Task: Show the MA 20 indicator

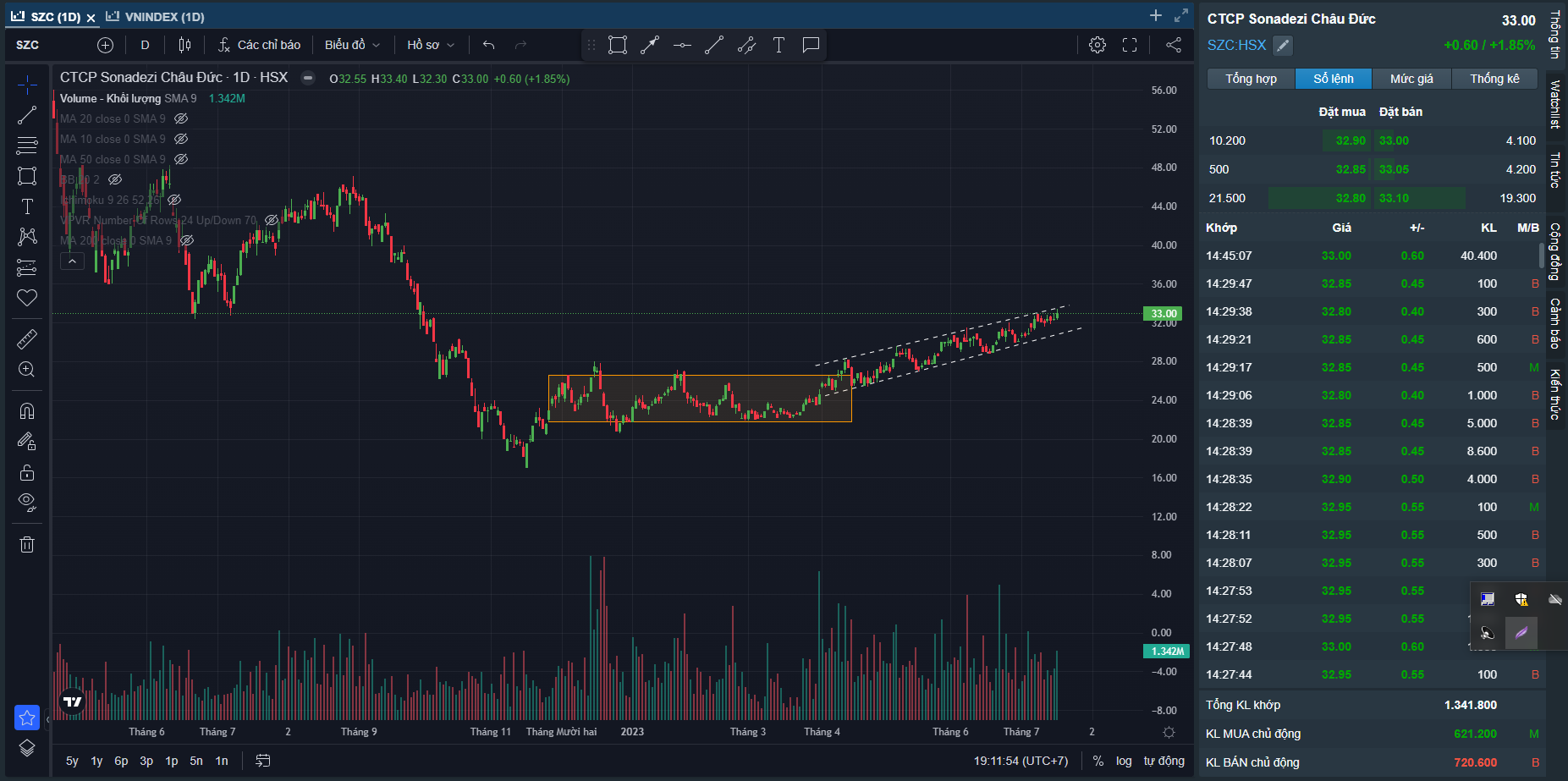Action: point(181,119)
